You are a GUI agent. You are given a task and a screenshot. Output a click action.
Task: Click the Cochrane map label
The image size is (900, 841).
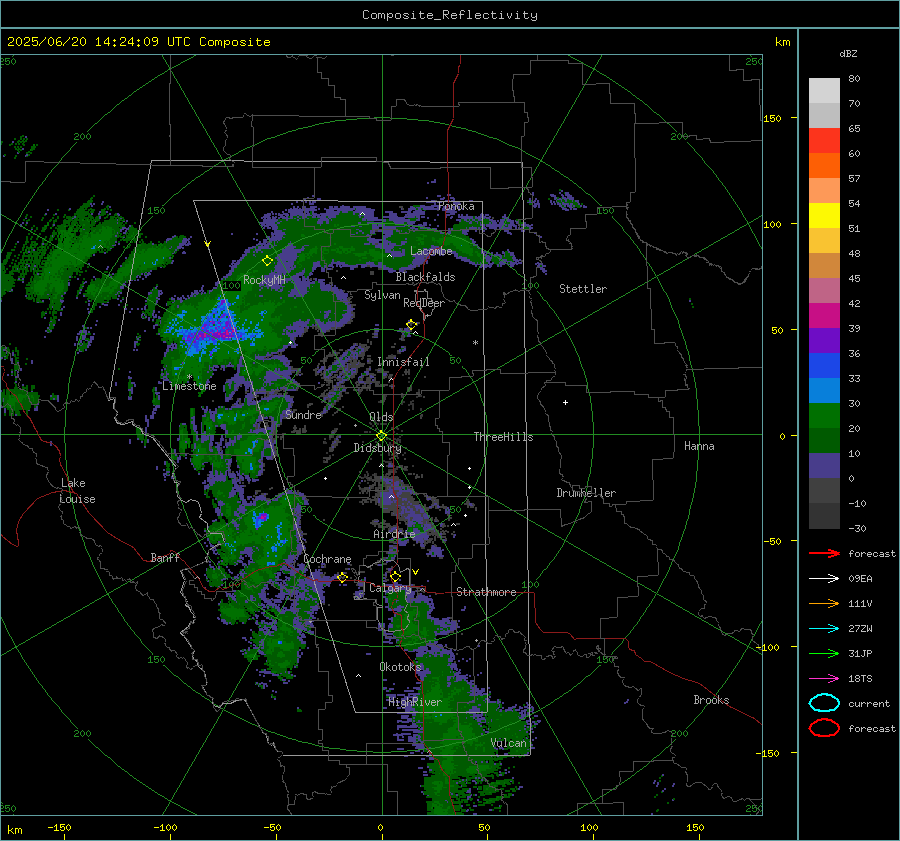point(327,559)
